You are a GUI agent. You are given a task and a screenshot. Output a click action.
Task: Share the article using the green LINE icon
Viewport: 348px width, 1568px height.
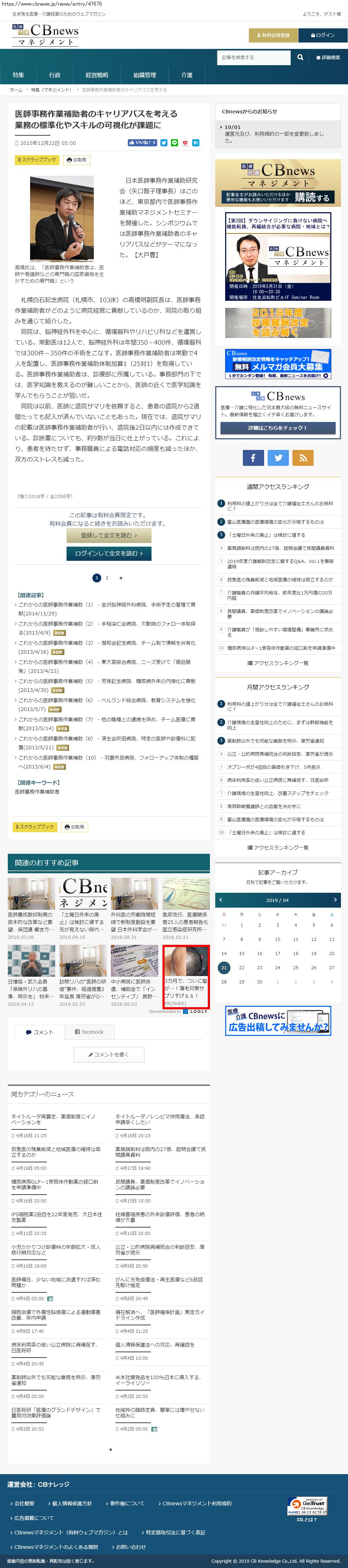tap(175, 142)
